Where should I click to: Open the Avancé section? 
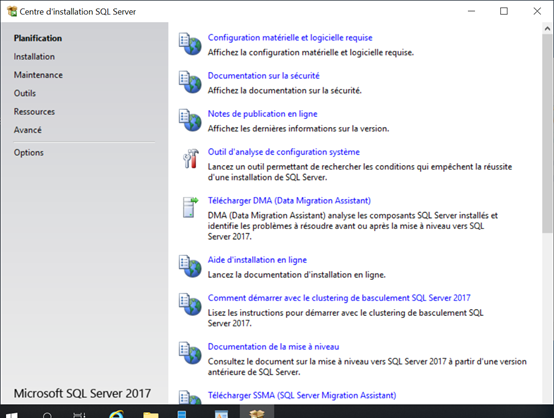point(28,130)
